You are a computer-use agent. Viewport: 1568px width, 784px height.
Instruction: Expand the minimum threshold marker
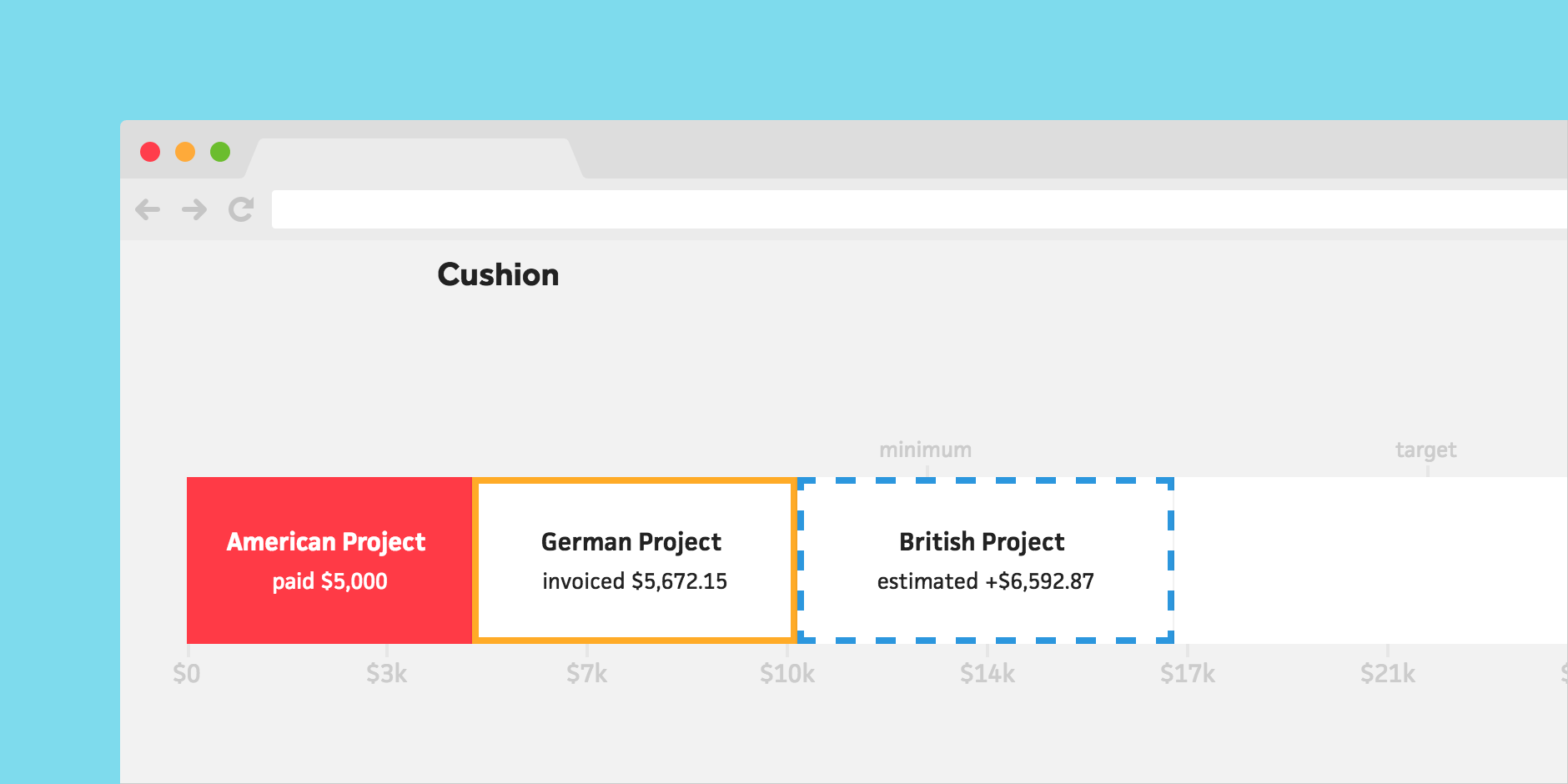click(925, 450)
